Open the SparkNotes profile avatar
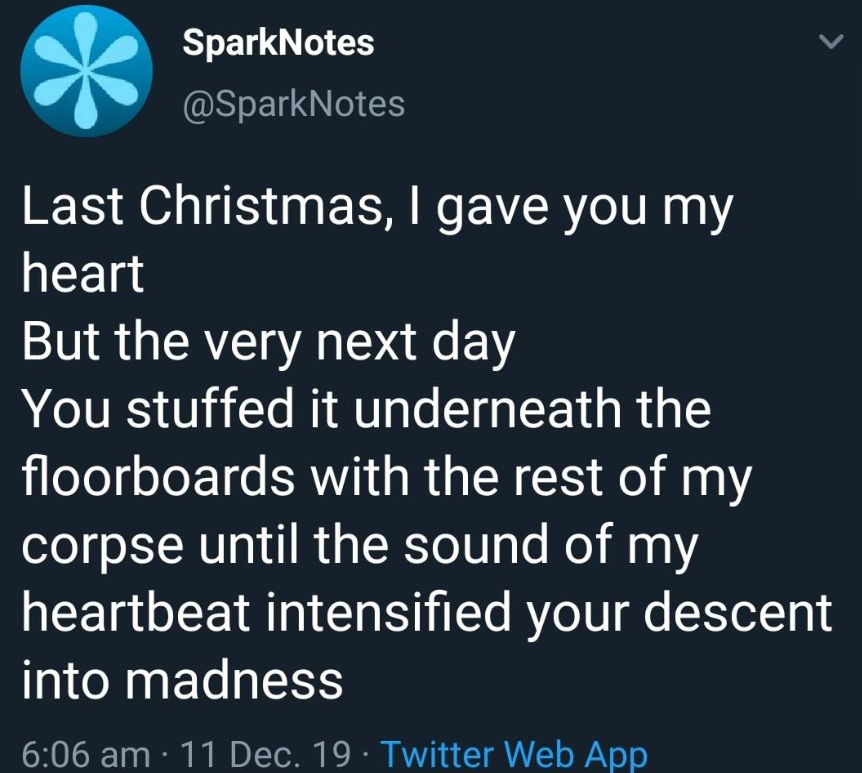This screenshot has width=862, height=773. pyautogui.click(x=86, y=71)
